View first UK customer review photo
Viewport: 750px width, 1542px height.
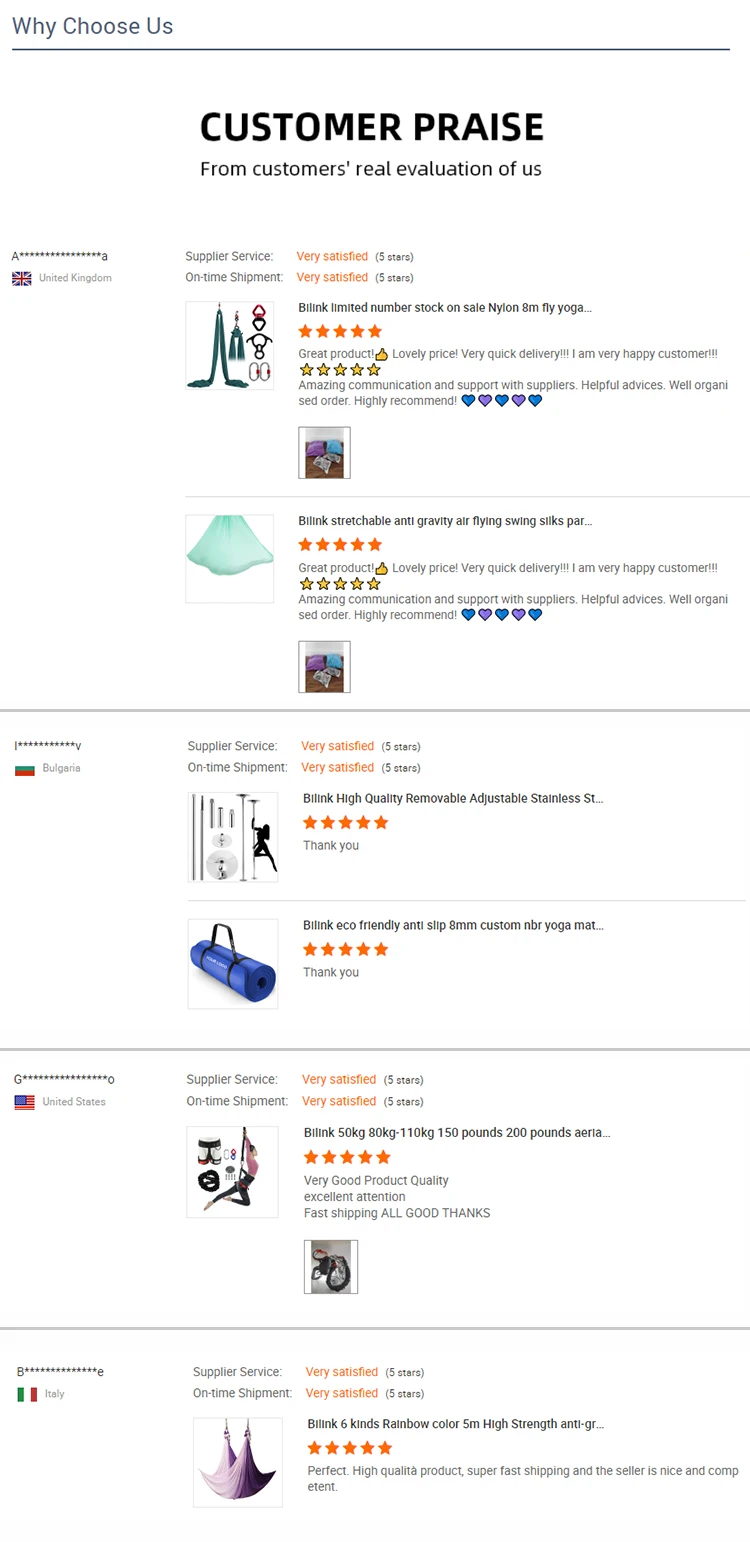(x=325, y=453)
